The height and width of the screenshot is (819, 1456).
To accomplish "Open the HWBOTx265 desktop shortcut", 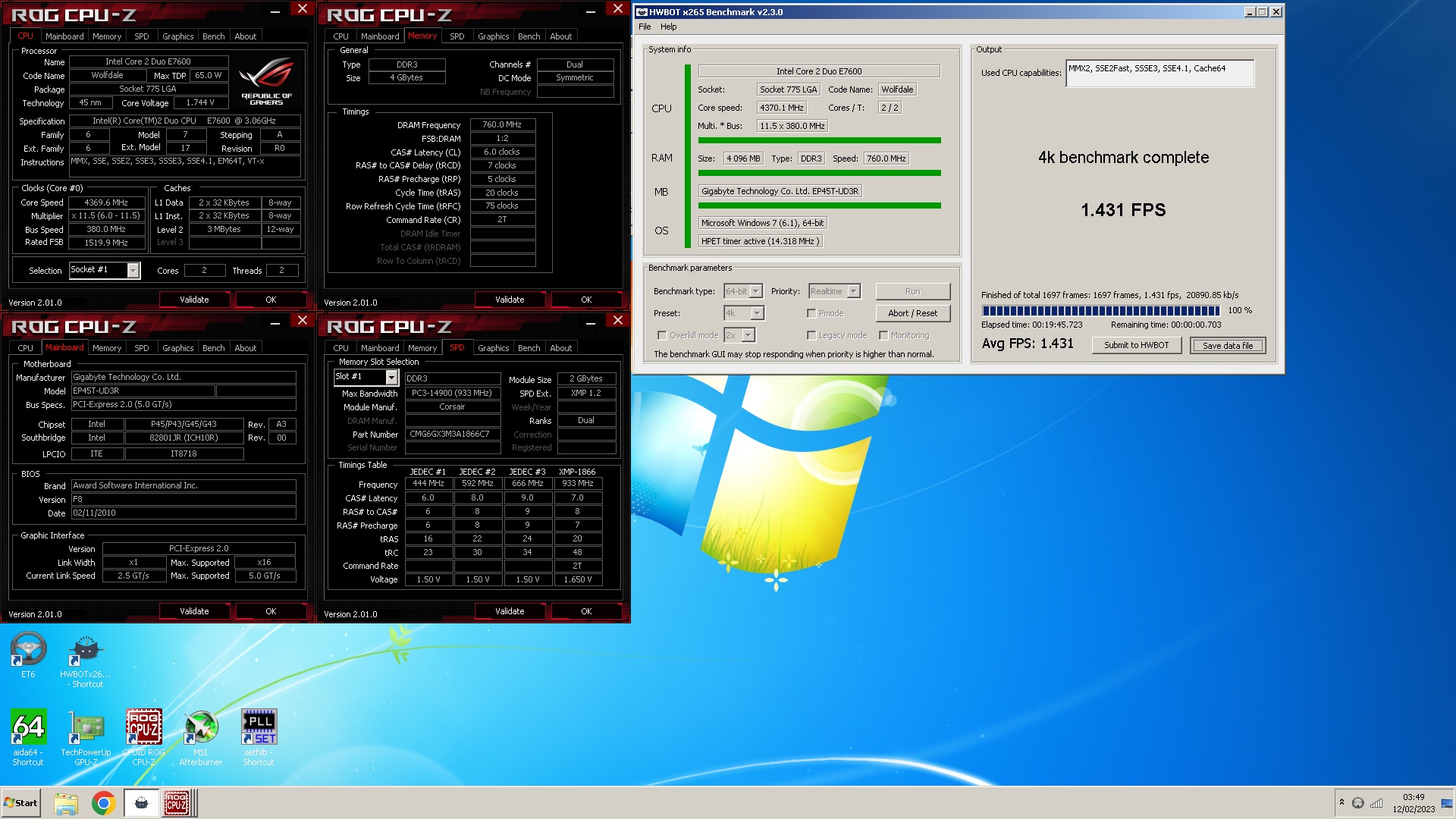I will coord(86,661).
